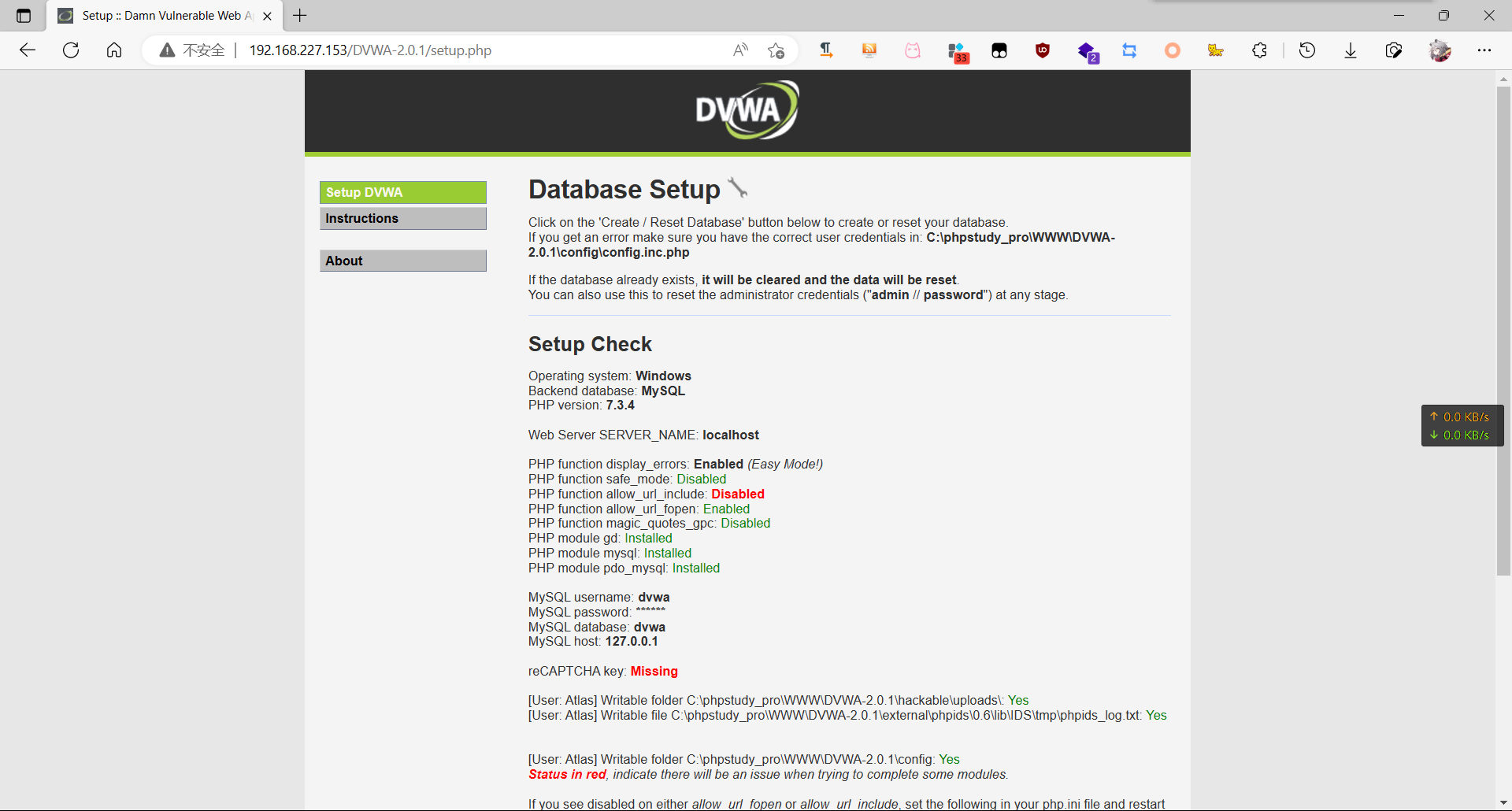Click 'Yes' after the phpids_log.txt path
The image size is (1512, 811).
coord(1157,716)
